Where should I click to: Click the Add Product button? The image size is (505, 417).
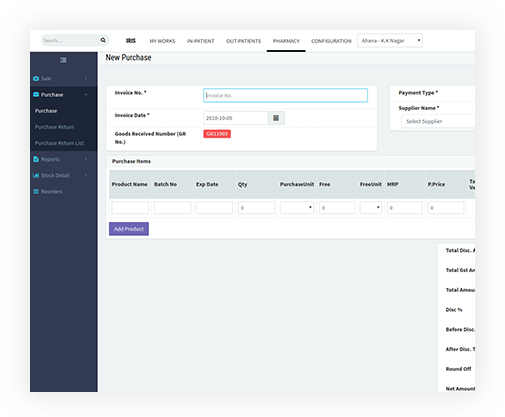129,229
